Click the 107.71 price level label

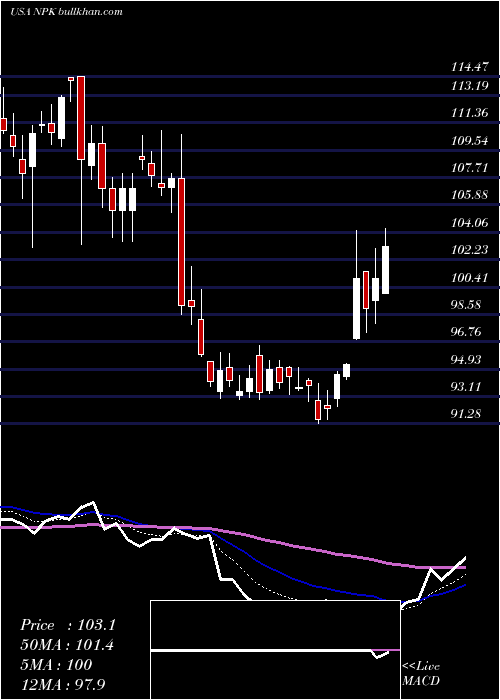[x=470, y=169]
